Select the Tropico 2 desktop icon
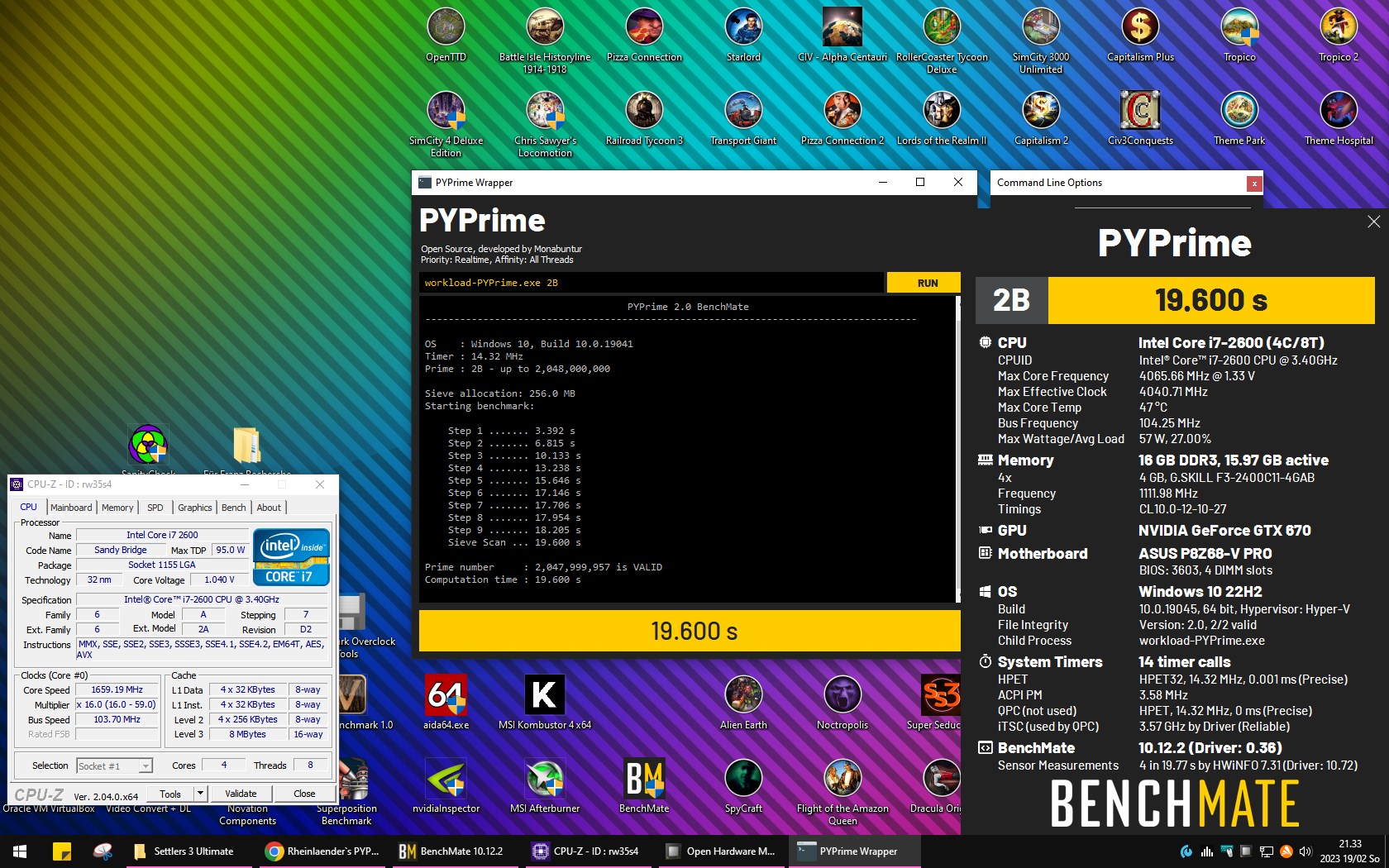 (1339, 35)
